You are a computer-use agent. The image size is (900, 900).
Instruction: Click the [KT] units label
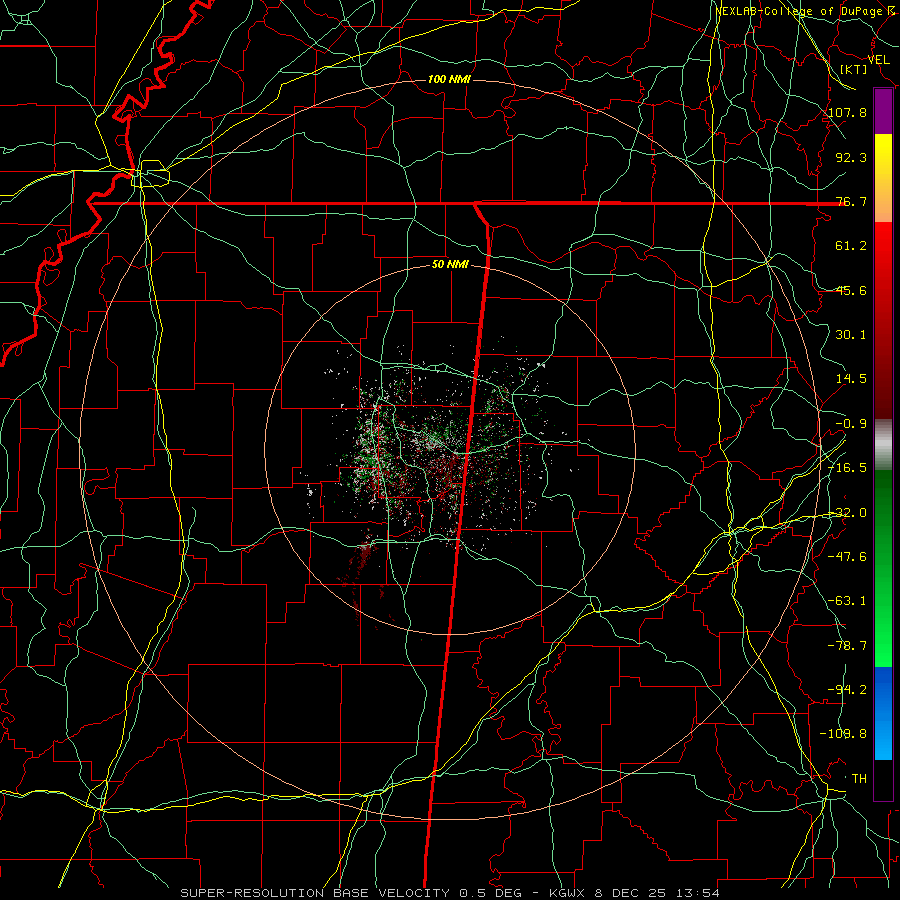854,69
